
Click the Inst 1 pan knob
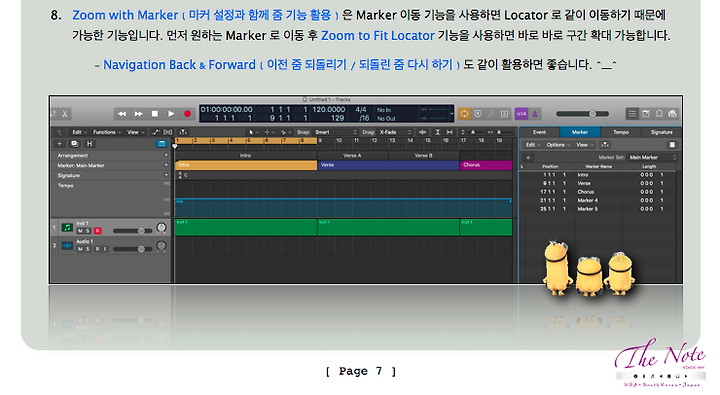[161, 227]
